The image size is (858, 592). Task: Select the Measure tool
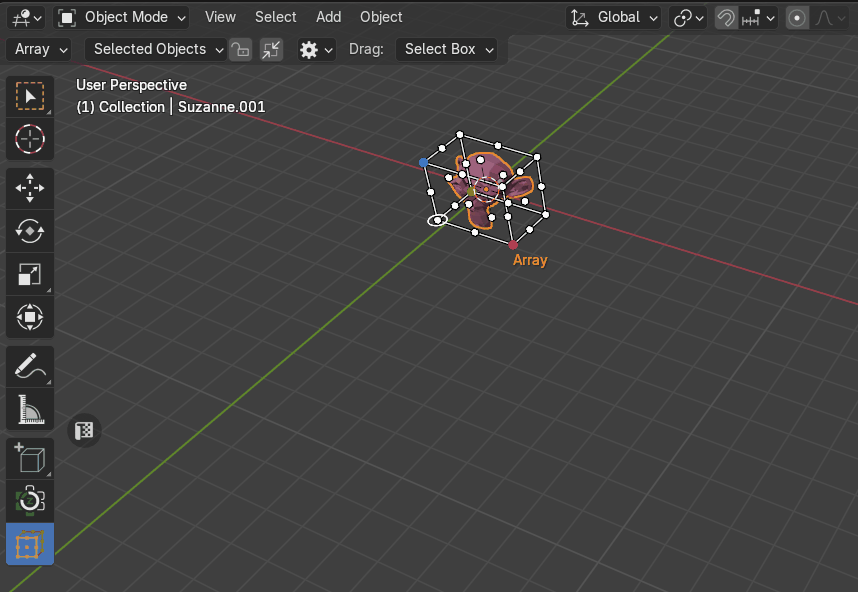point(30,409)
